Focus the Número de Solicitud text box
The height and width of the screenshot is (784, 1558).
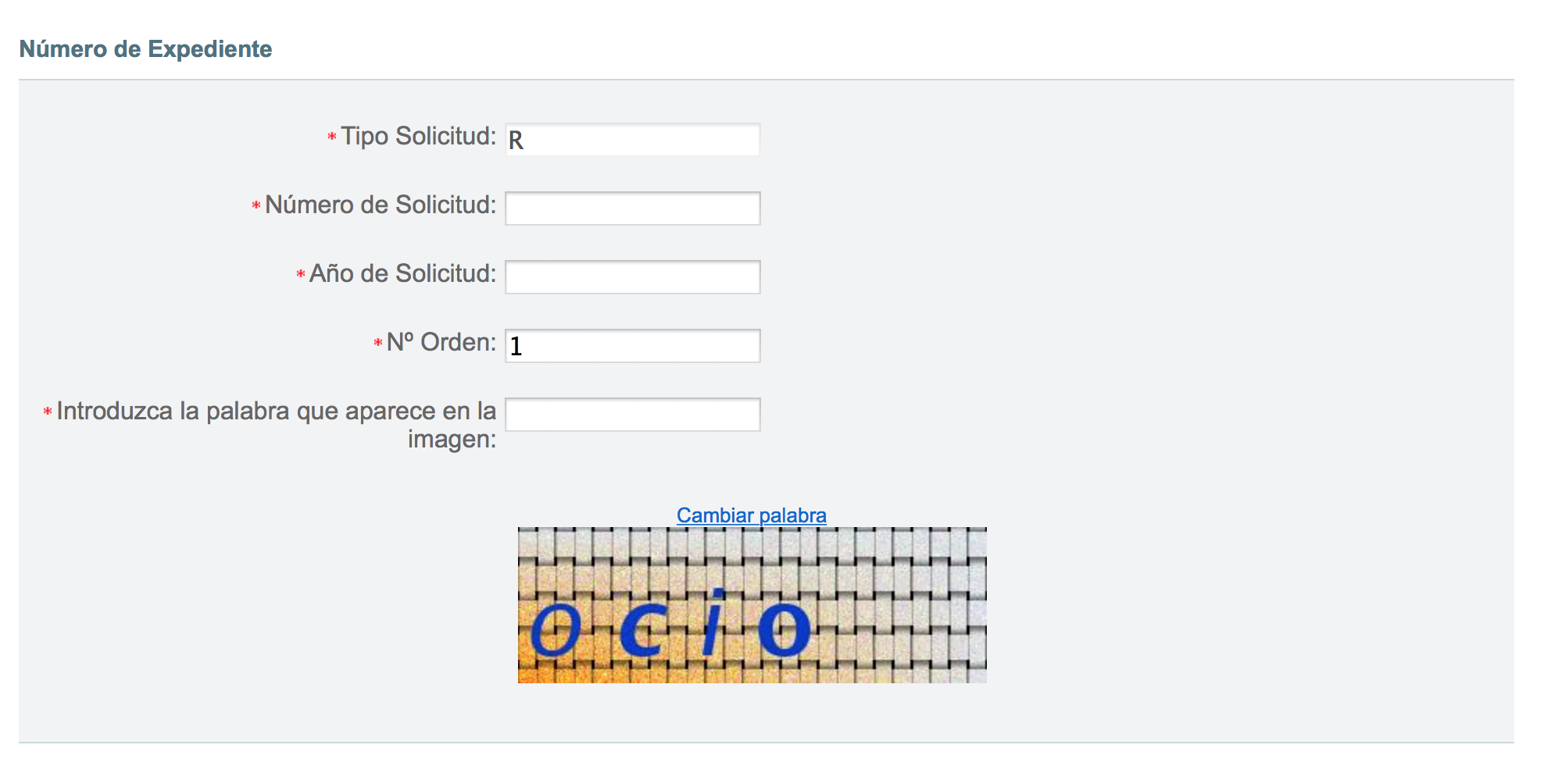point(632,208)
